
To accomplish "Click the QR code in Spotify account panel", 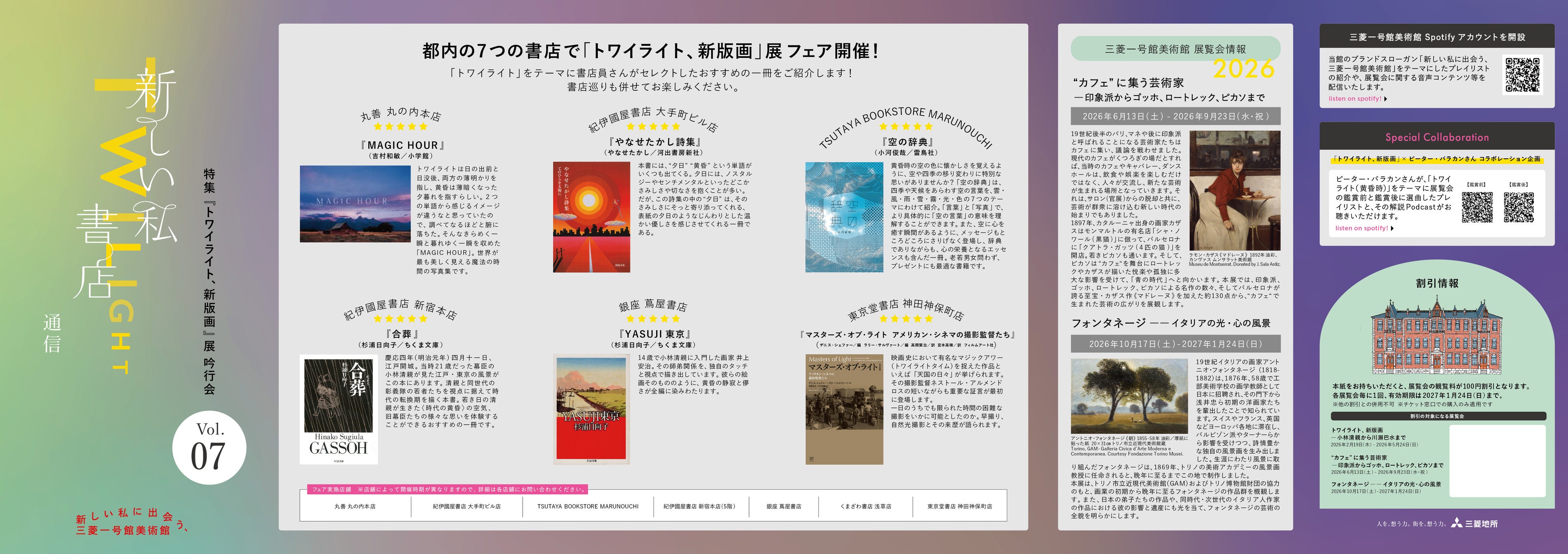I will (x=1522, y=76).
